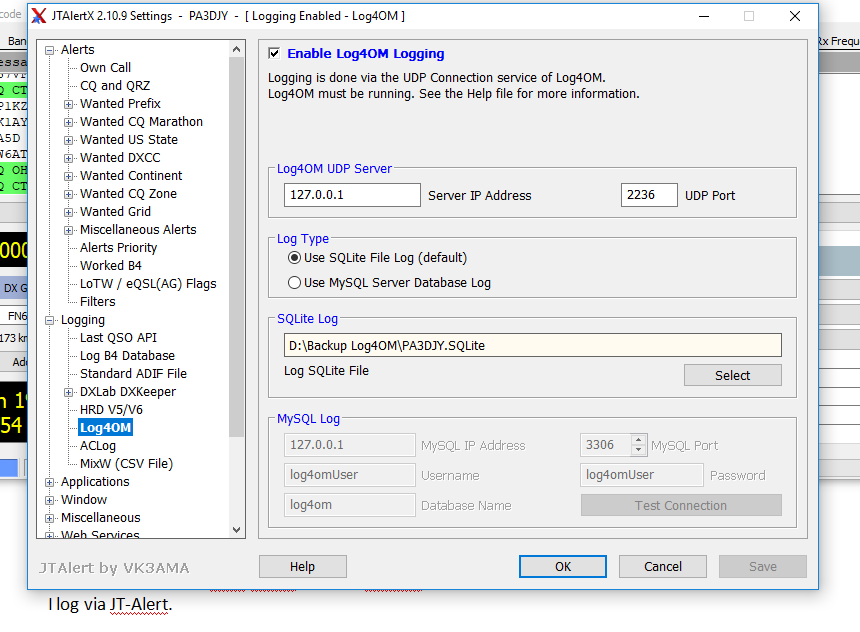This screenshot has width=860, height=632.
Task: Select Alerts Priority in the tree
Action: 118,247
